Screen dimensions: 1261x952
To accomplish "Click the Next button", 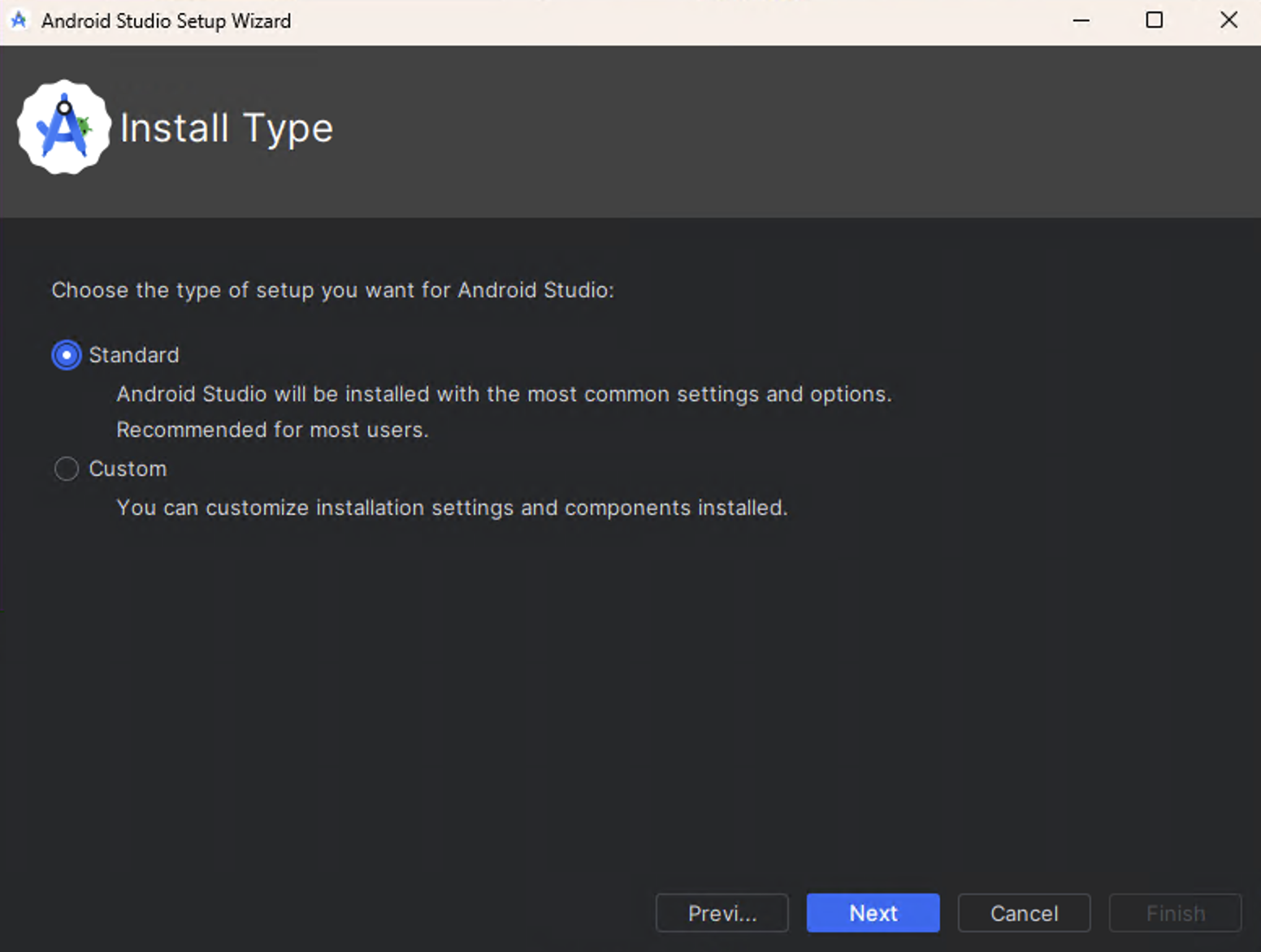I will click(873, 913).
